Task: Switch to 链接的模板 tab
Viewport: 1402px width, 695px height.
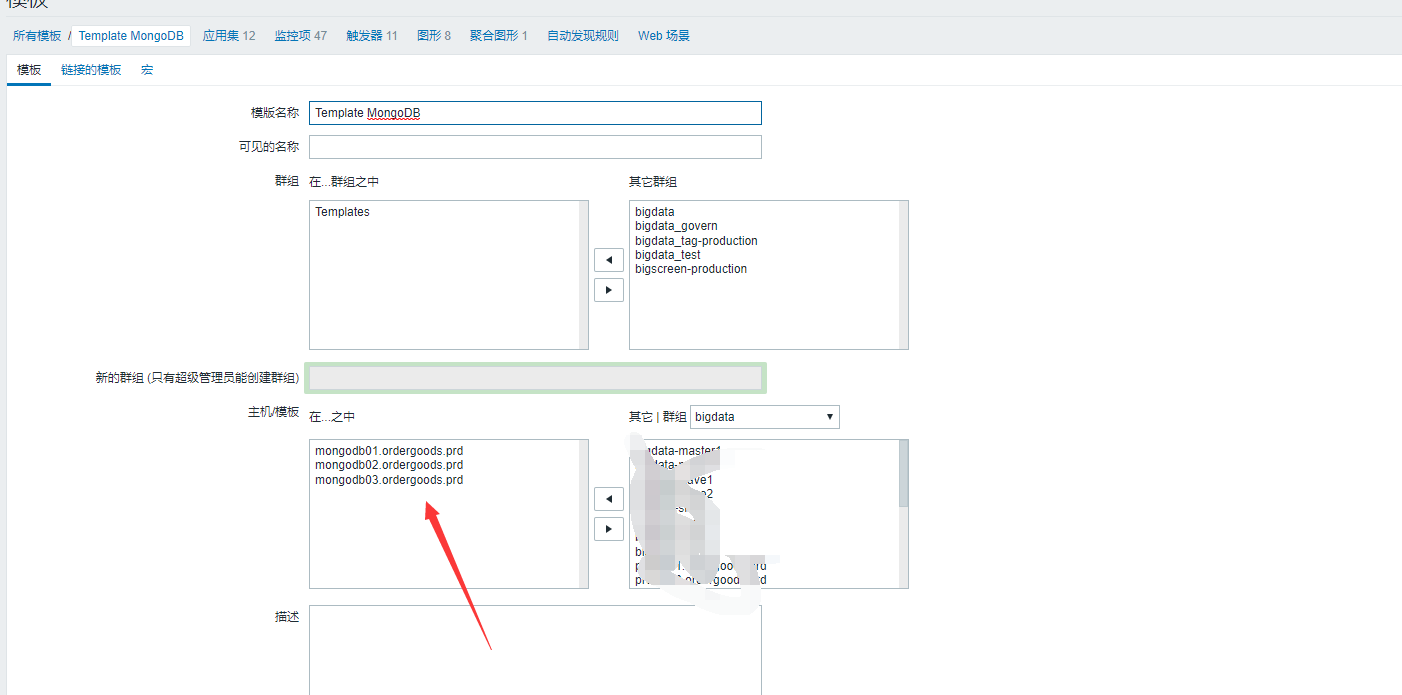Action: tap(91, 70)
